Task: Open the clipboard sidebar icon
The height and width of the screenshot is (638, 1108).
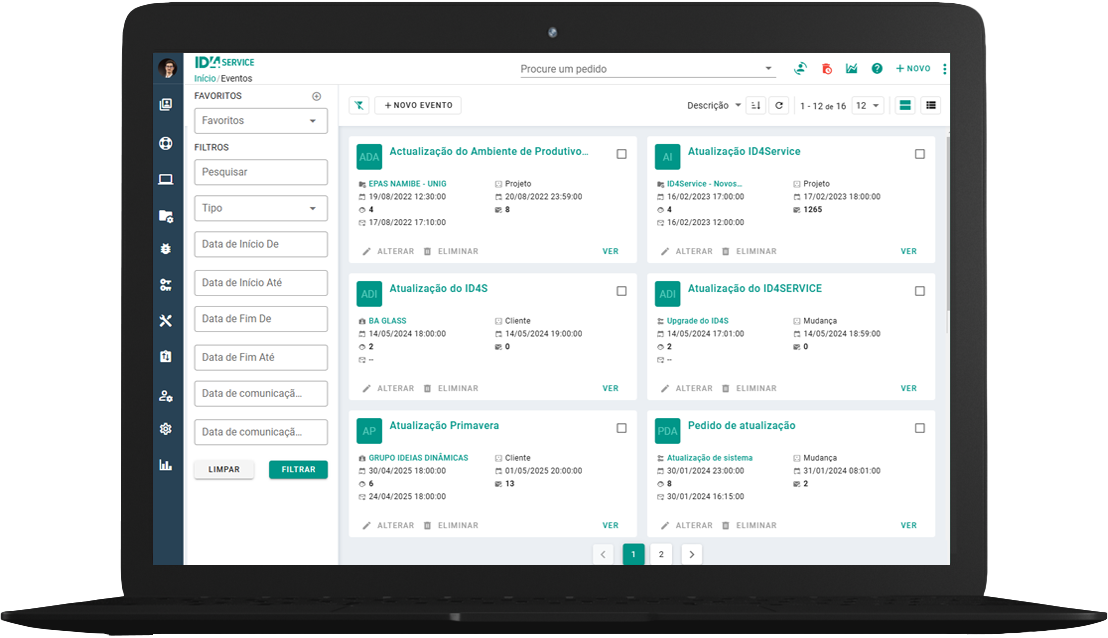Action: (x=165, y=356)
